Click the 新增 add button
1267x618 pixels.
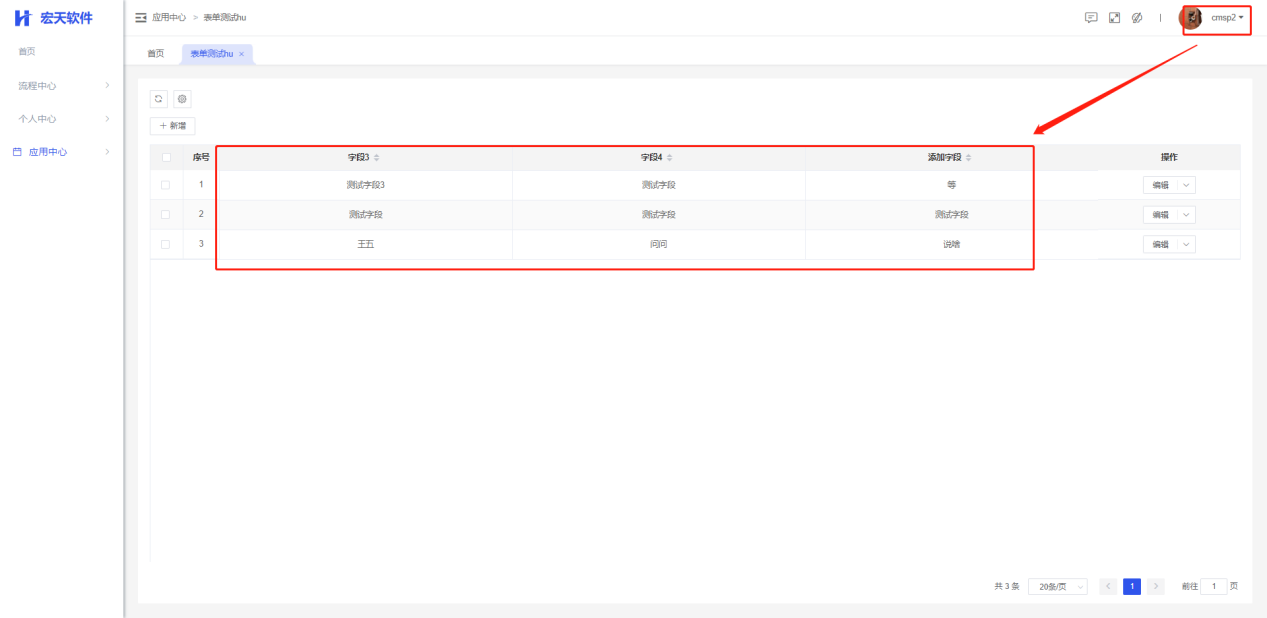pos(173,126)
